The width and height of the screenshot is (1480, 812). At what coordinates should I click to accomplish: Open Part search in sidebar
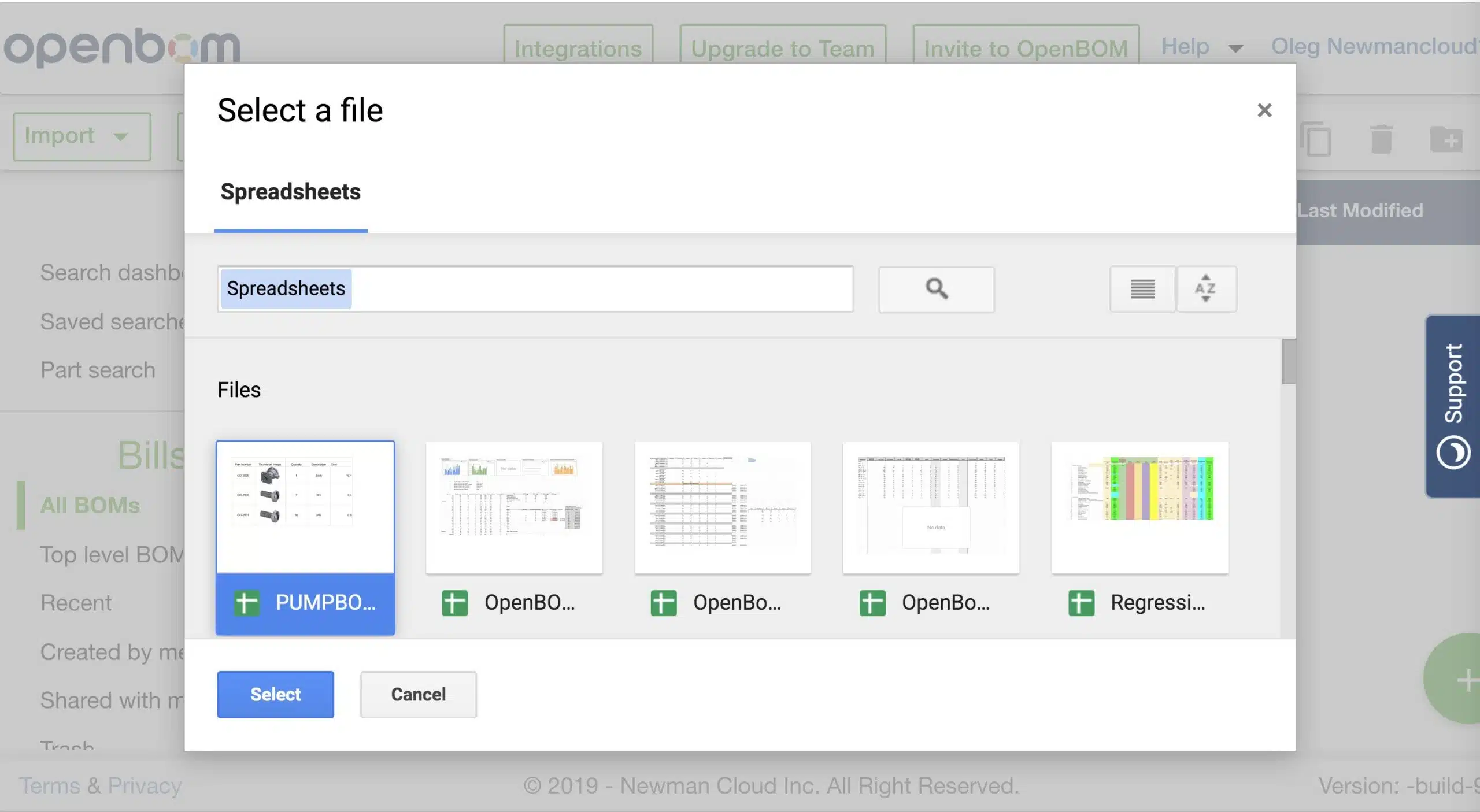pos(98,370)
